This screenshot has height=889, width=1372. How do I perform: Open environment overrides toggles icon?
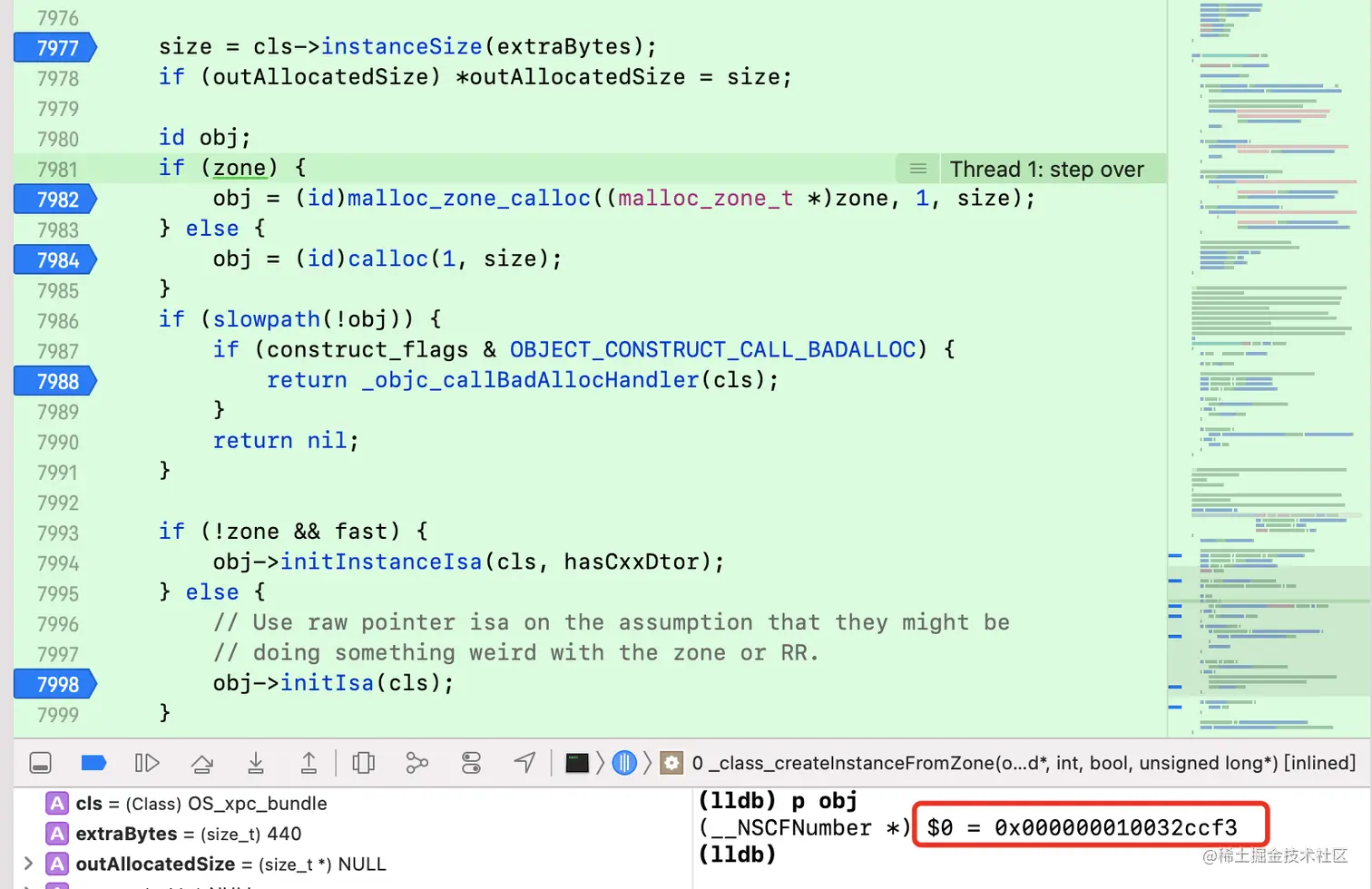click(471, 763)
